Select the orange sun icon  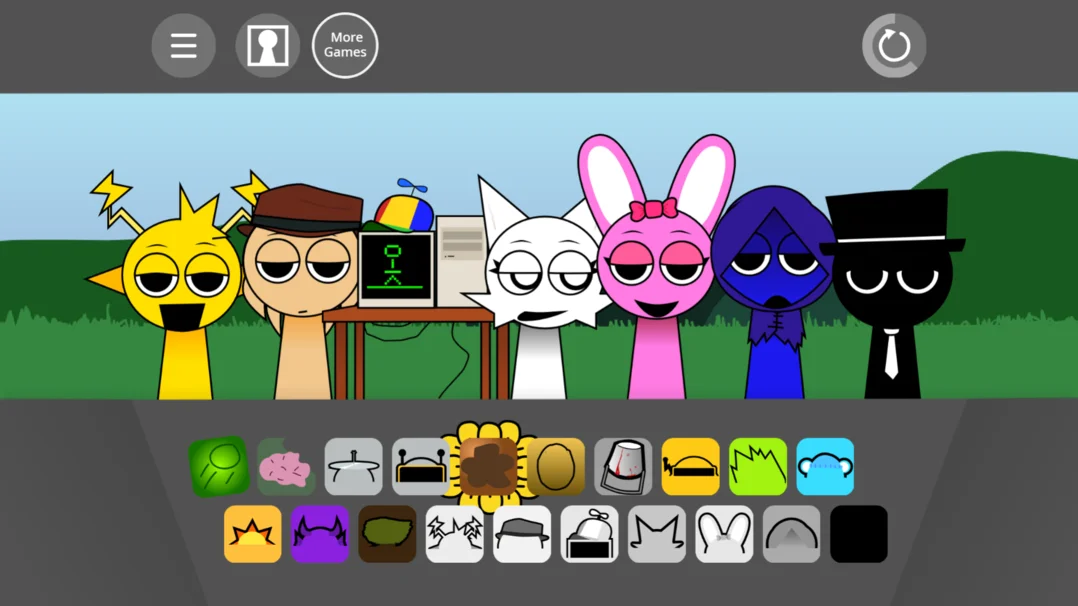252,534
